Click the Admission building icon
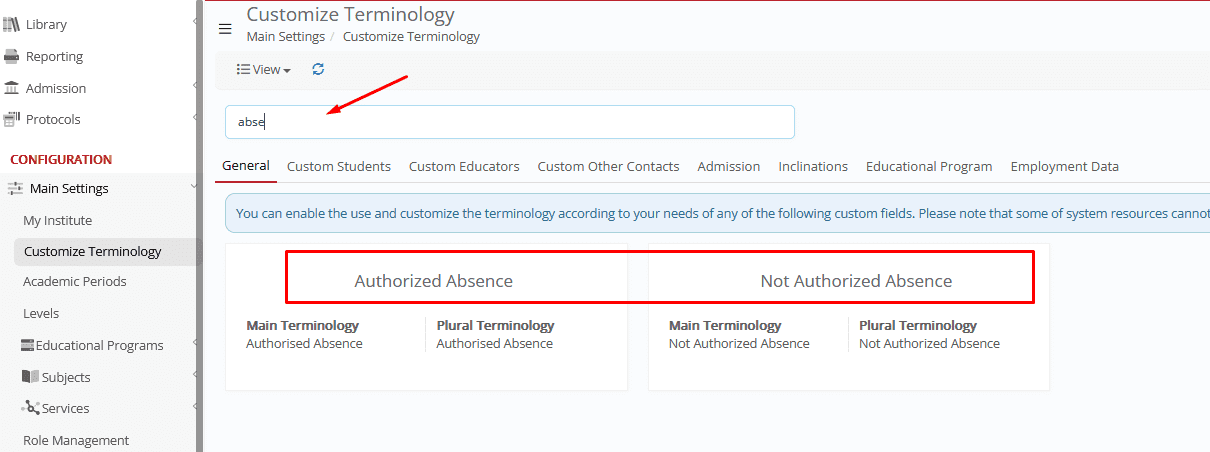Image resolution: width=1210 pixels, height=452 pixels. (11, 88)
